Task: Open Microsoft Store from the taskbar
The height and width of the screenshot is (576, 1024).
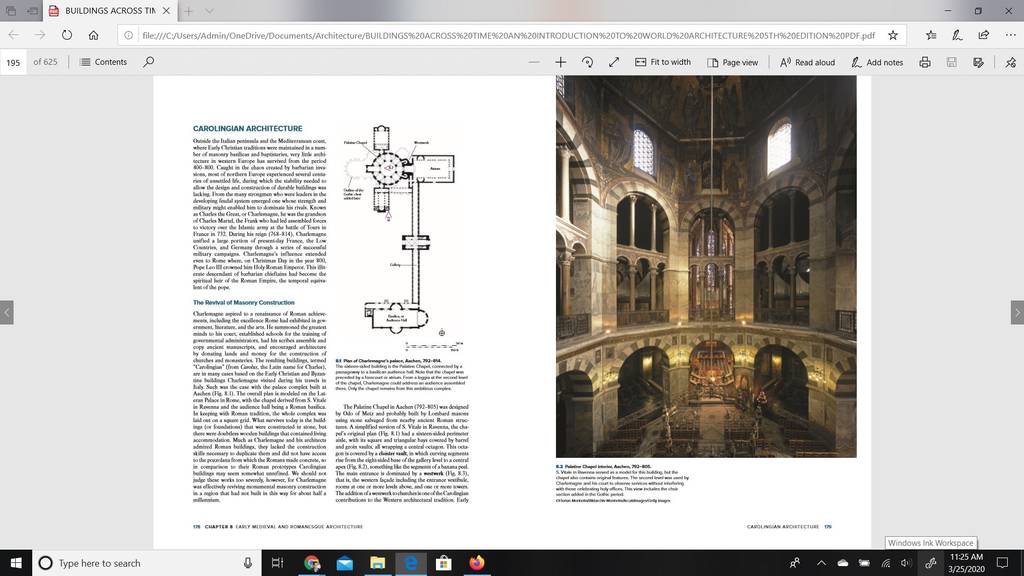Action: coord(444,563)
